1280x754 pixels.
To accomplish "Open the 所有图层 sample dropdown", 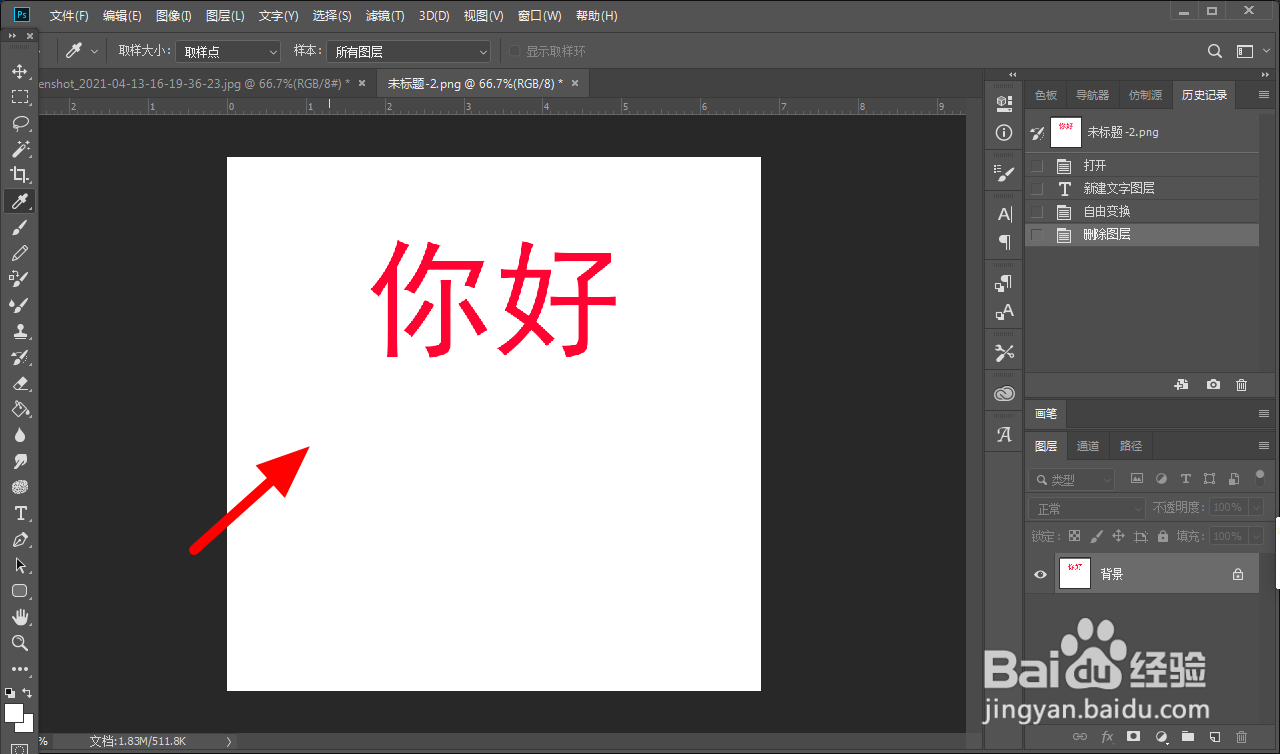I will click(x=408, y=51).
